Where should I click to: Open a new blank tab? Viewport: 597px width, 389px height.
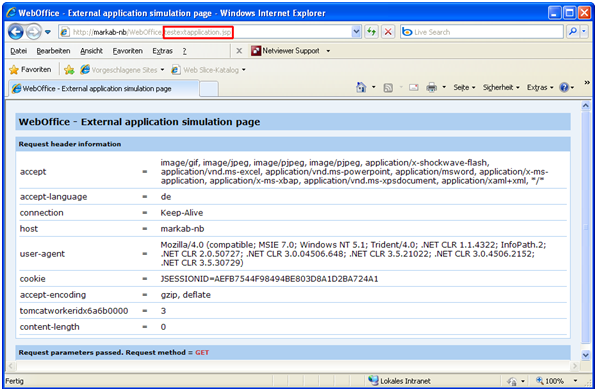click(x=209, y=89)
